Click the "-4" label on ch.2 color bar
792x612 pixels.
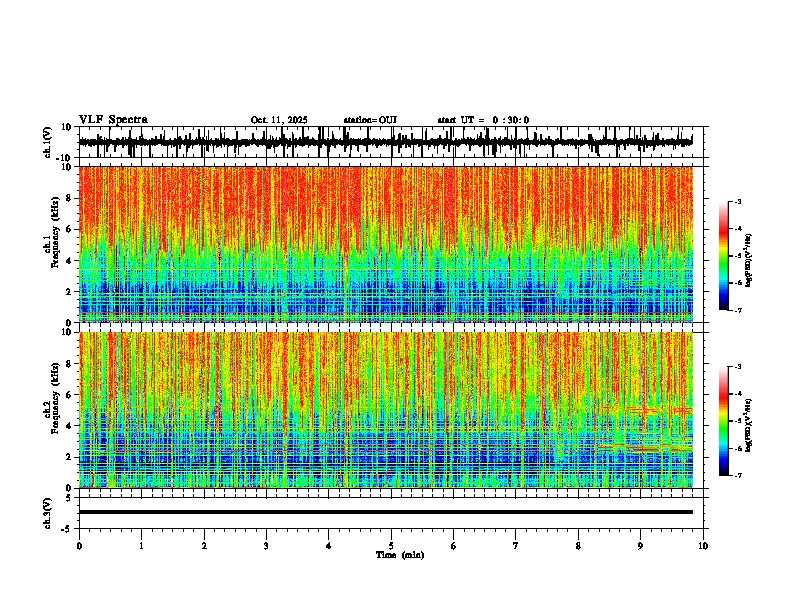(x=737, y=394)
